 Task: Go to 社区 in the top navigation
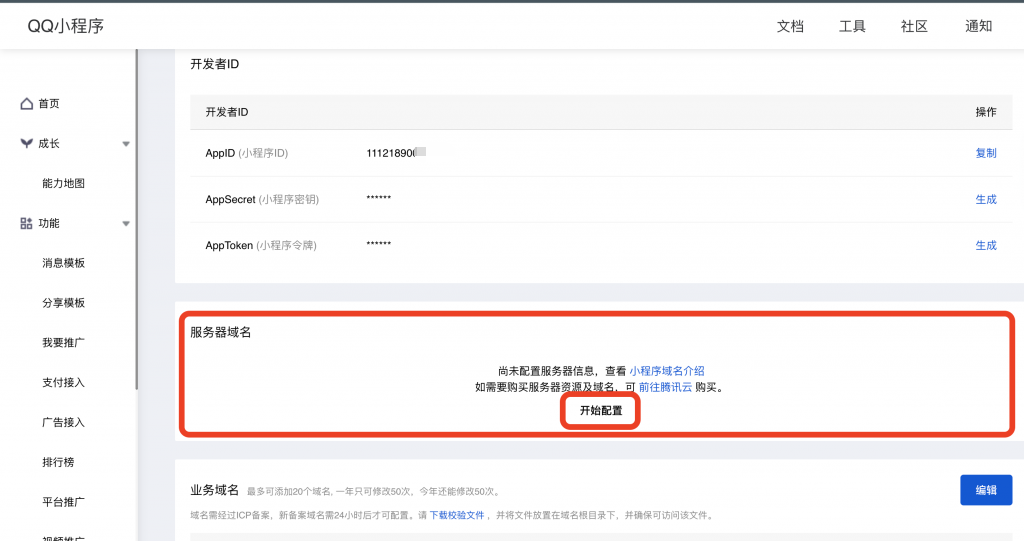coord(914,26)
